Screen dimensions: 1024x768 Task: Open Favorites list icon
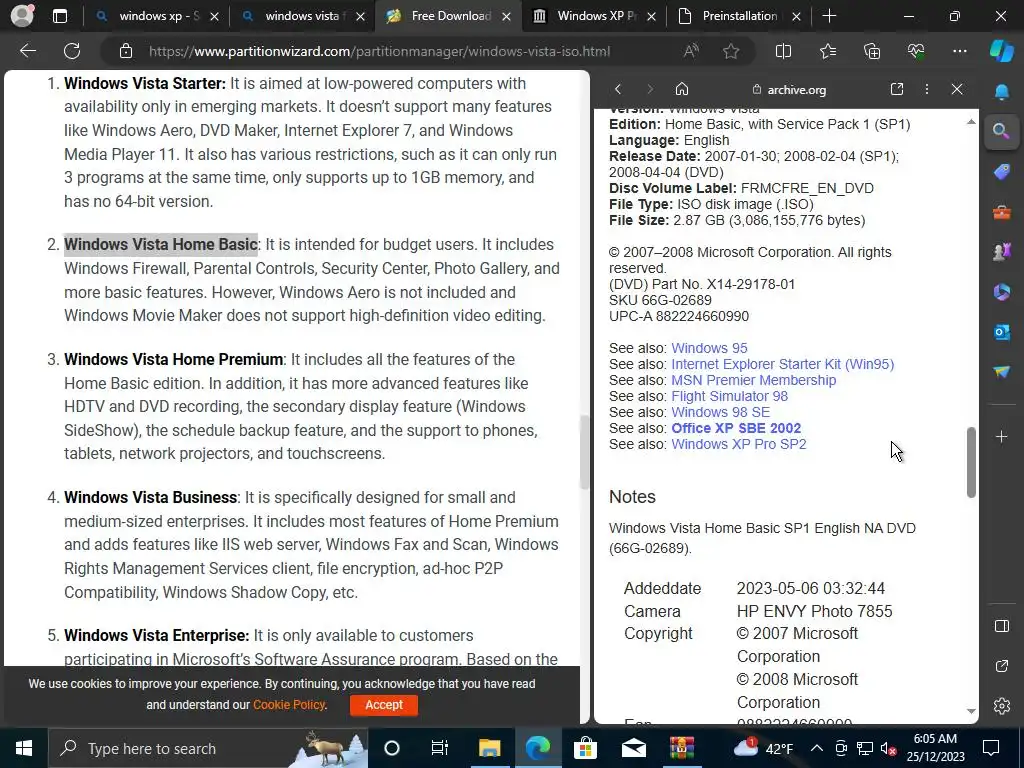click(x=827, y=51)
